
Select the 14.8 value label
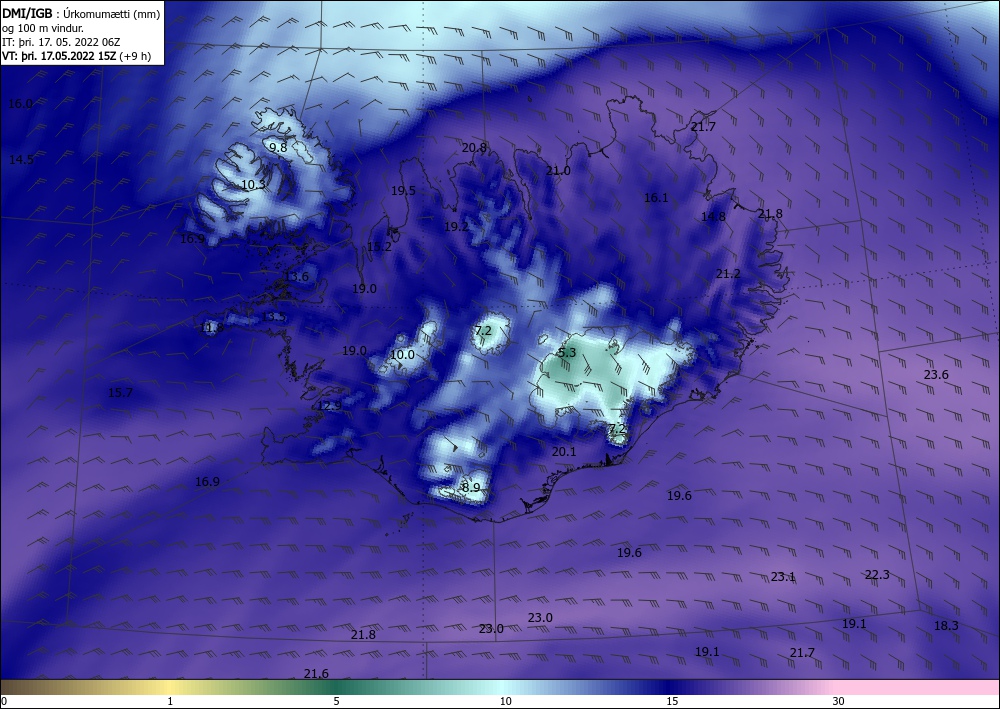(713, 217)
